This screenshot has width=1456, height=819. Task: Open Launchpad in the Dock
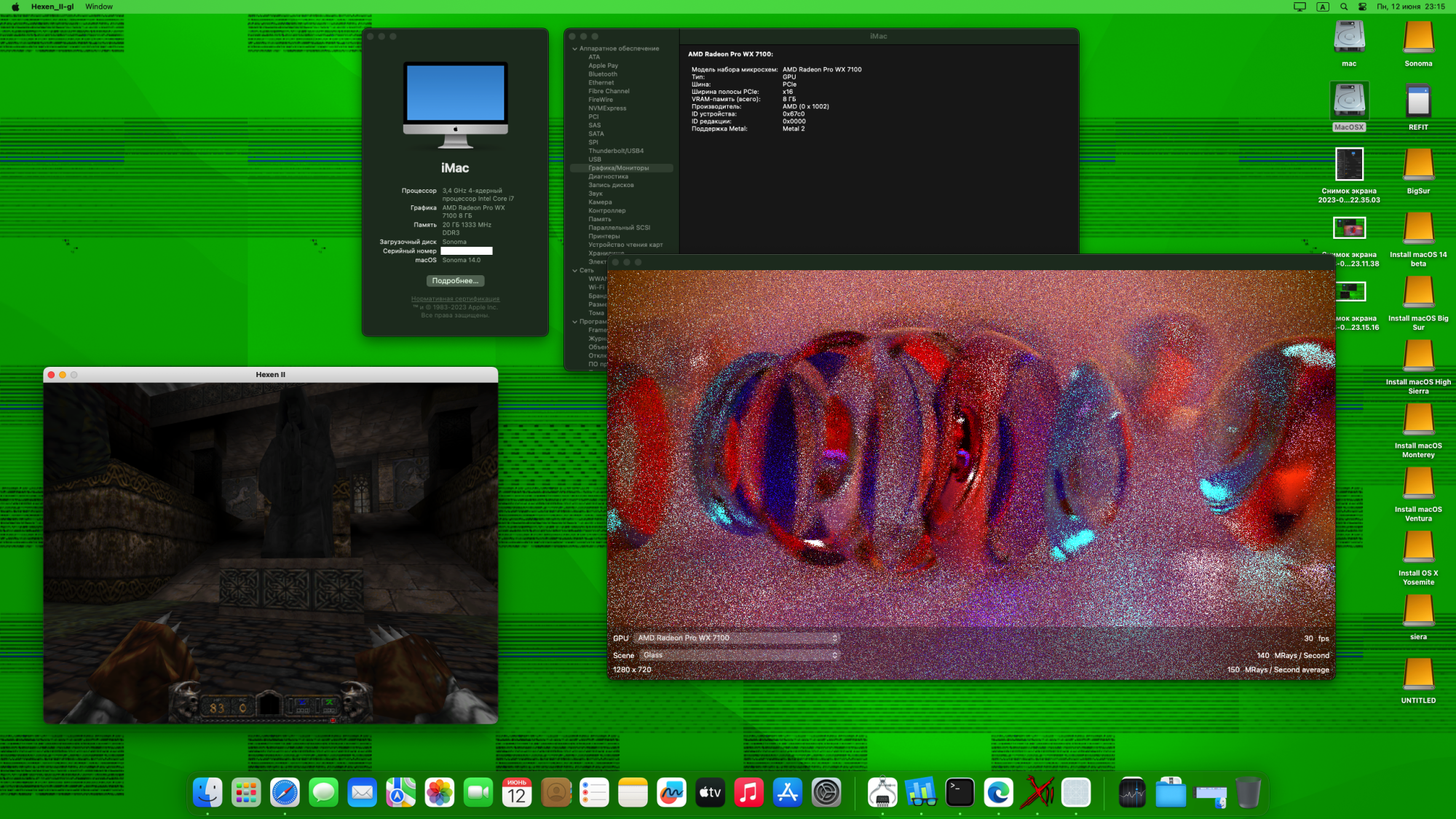(246, 793)
